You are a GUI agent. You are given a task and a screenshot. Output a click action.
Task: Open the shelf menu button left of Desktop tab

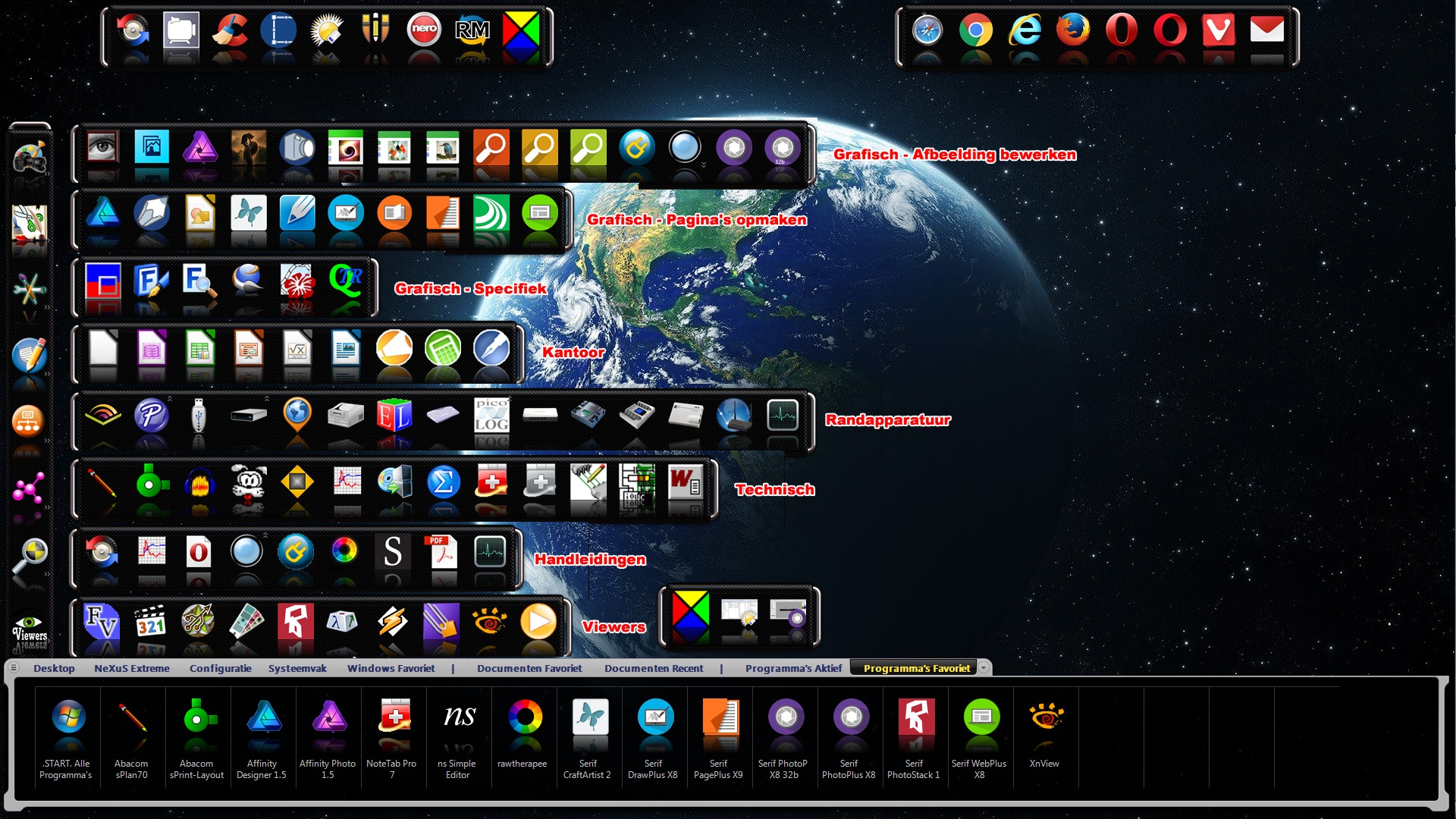14,668
